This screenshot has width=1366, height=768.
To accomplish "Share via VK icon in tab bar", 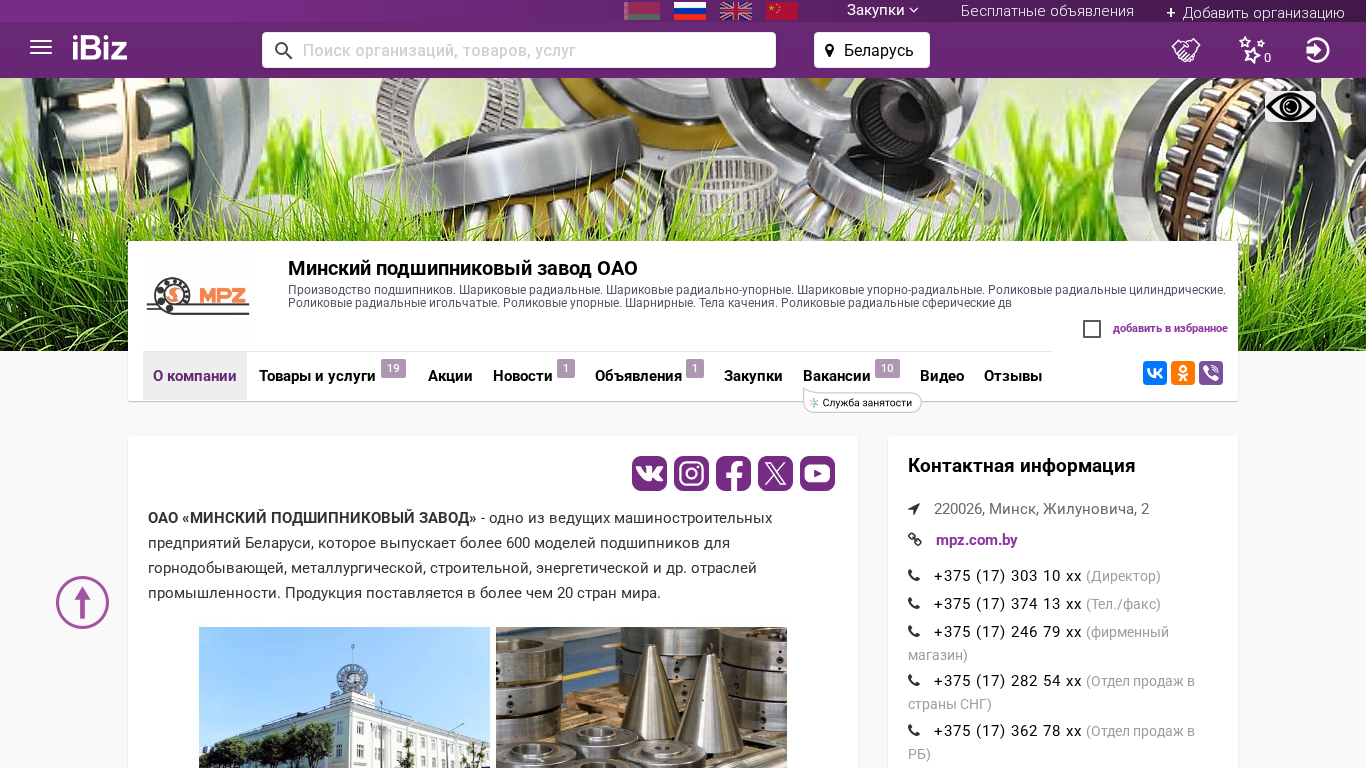I will point(1155,373).
